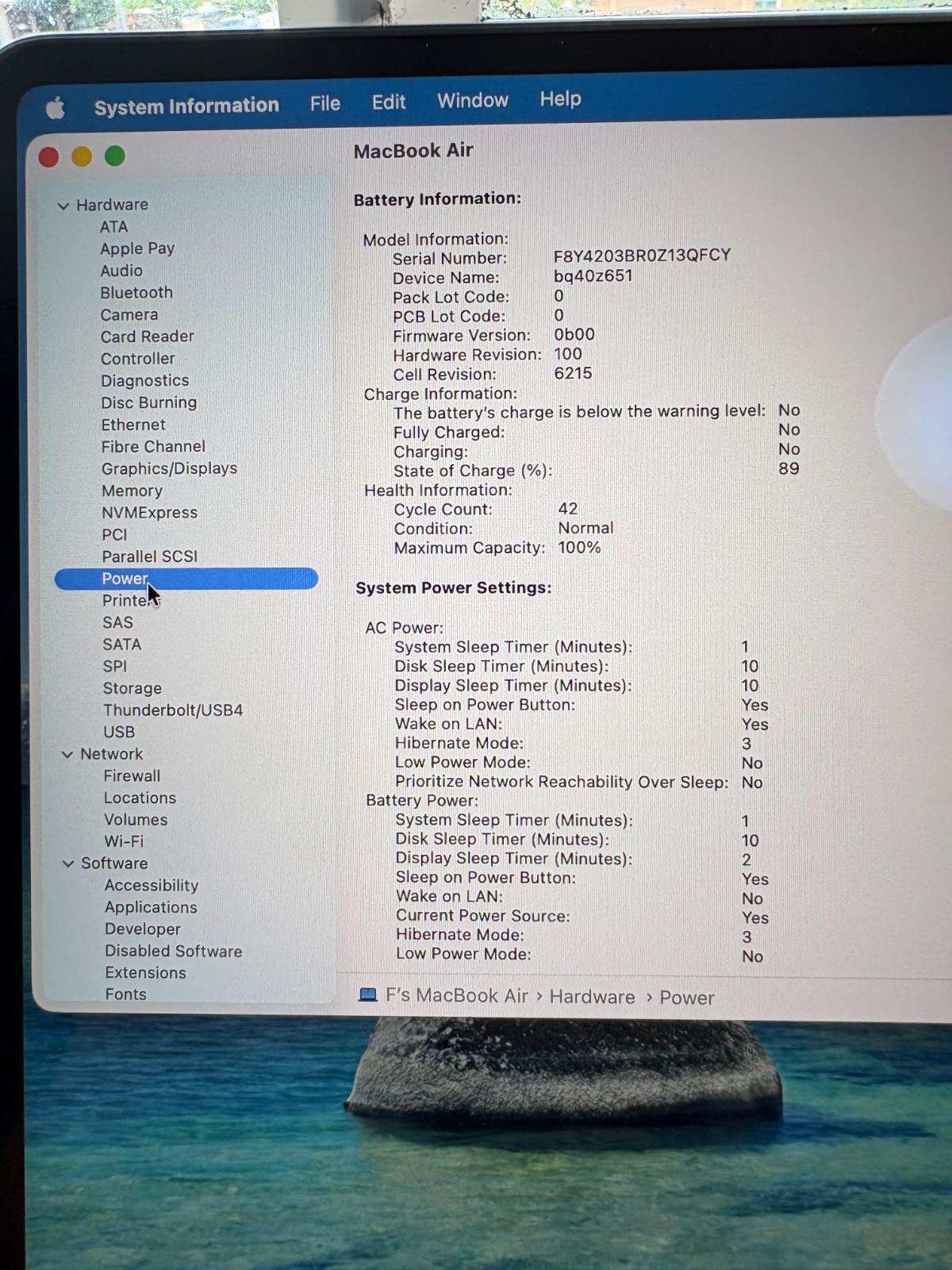Collapse the Software section chevron

click(68, 864)
